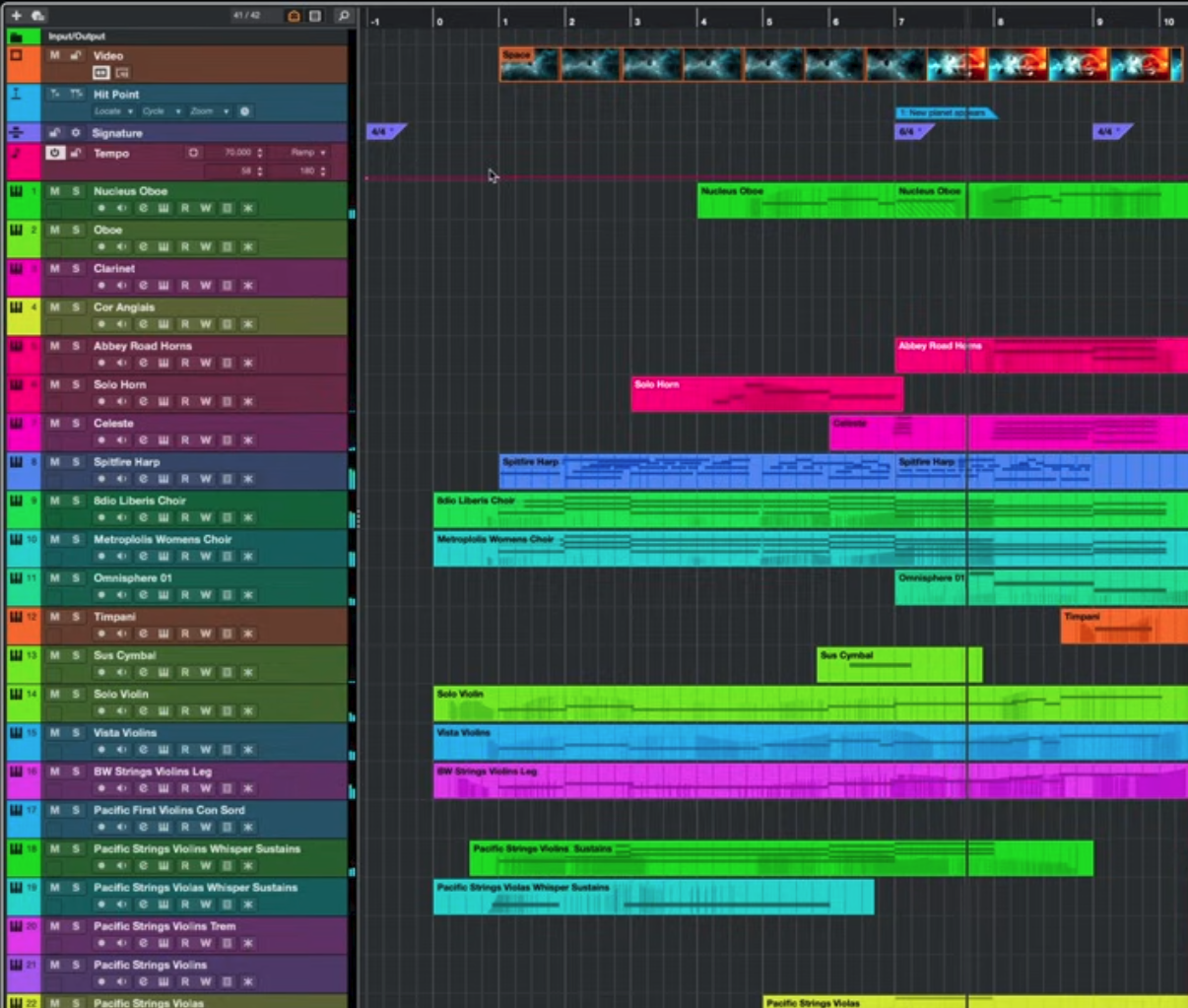Toggle lock on the Video track
The height and width of the screenshot is (1008, 1188).
tap(75, 56)
